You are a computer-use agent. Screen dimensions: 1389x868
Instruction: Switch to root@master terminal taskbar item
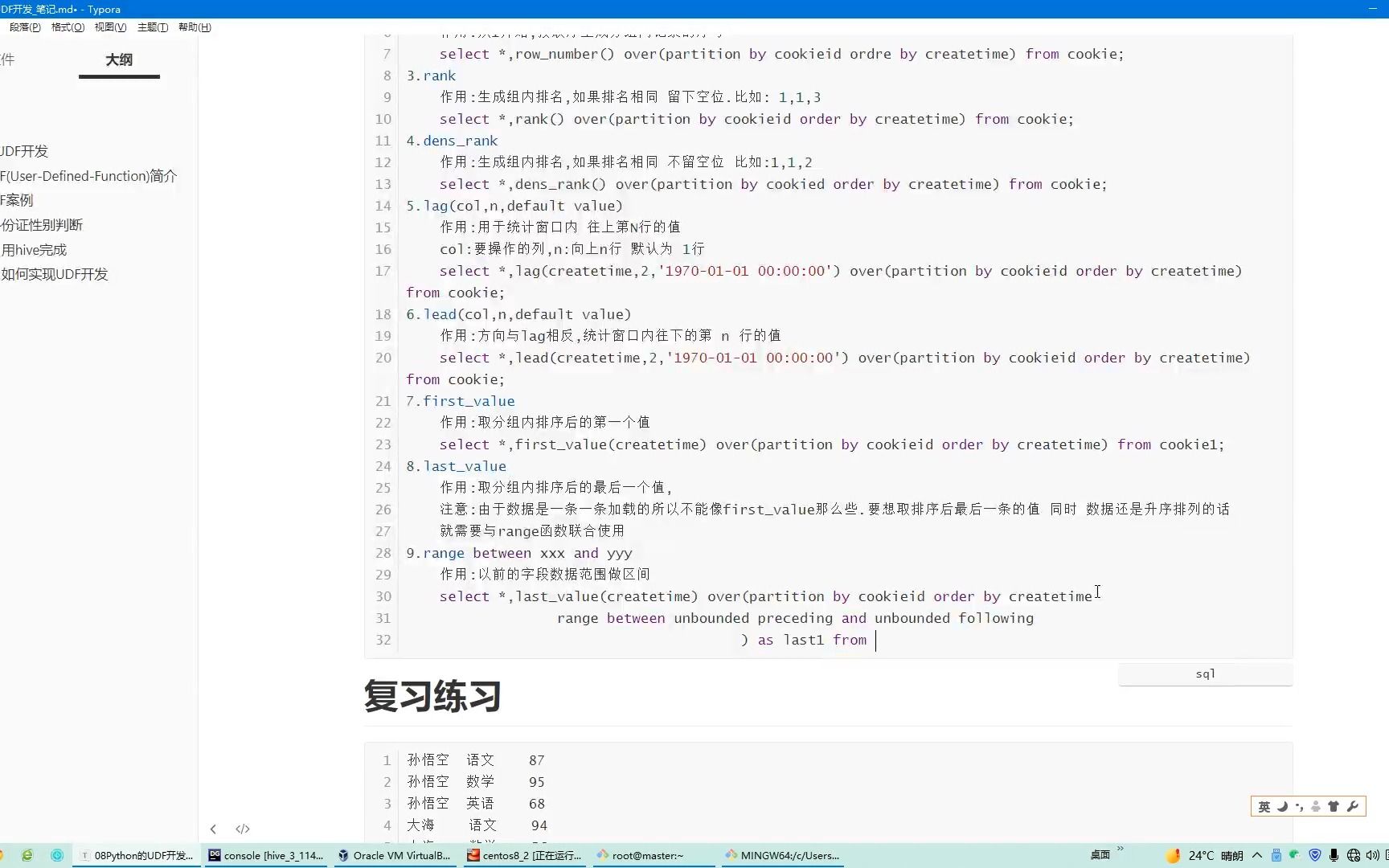[654, 855]
